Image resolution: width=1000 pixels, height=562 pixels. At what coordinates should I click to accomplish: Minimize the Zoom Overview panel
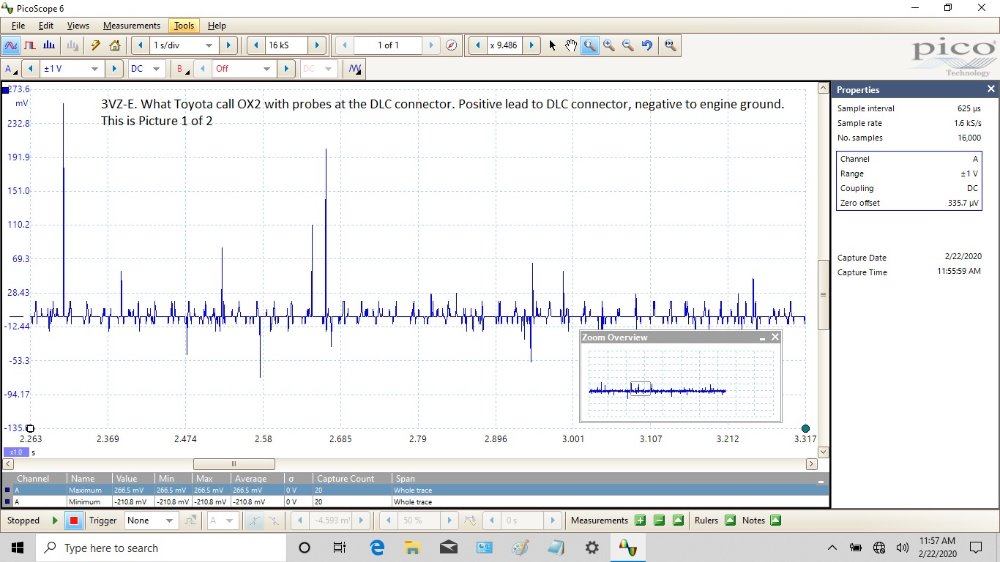coord(762,337)
